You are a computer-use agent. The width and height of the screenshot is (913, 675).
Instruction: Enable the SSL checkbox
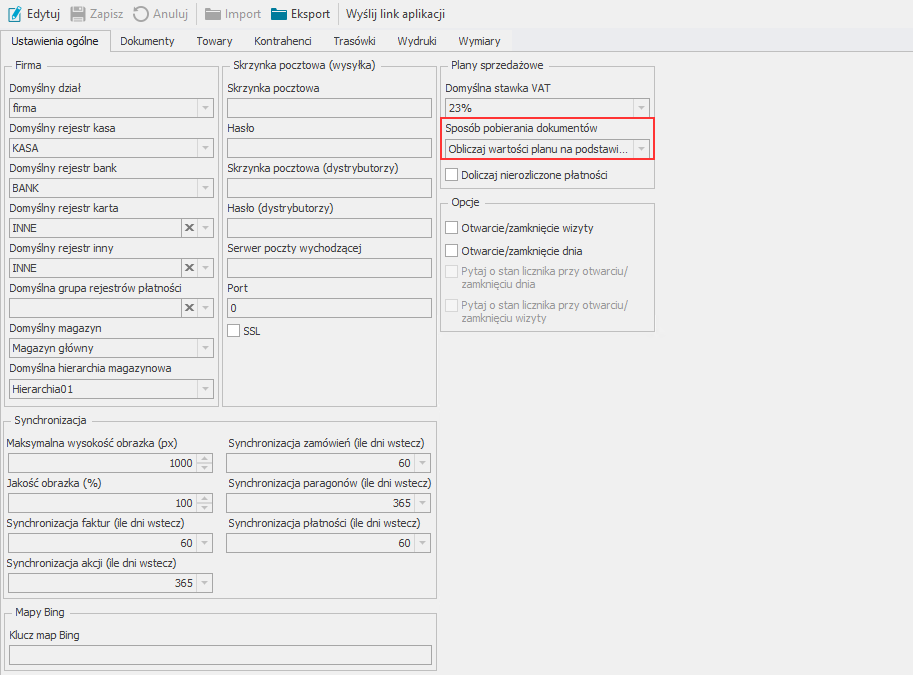[234, 331]
